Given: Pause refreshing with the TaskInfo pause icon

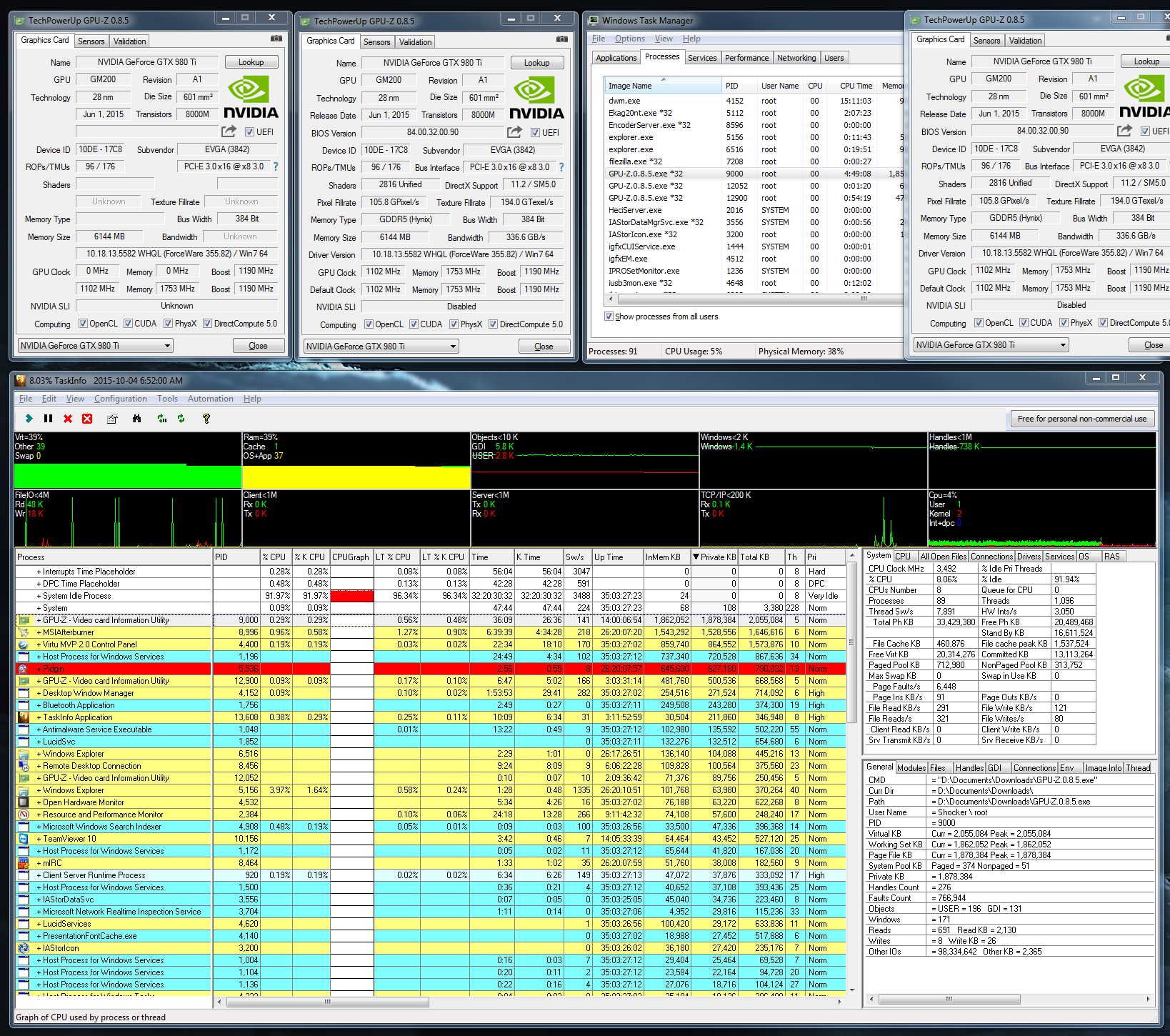Looking at the screenshot, I should pos(48,419).
